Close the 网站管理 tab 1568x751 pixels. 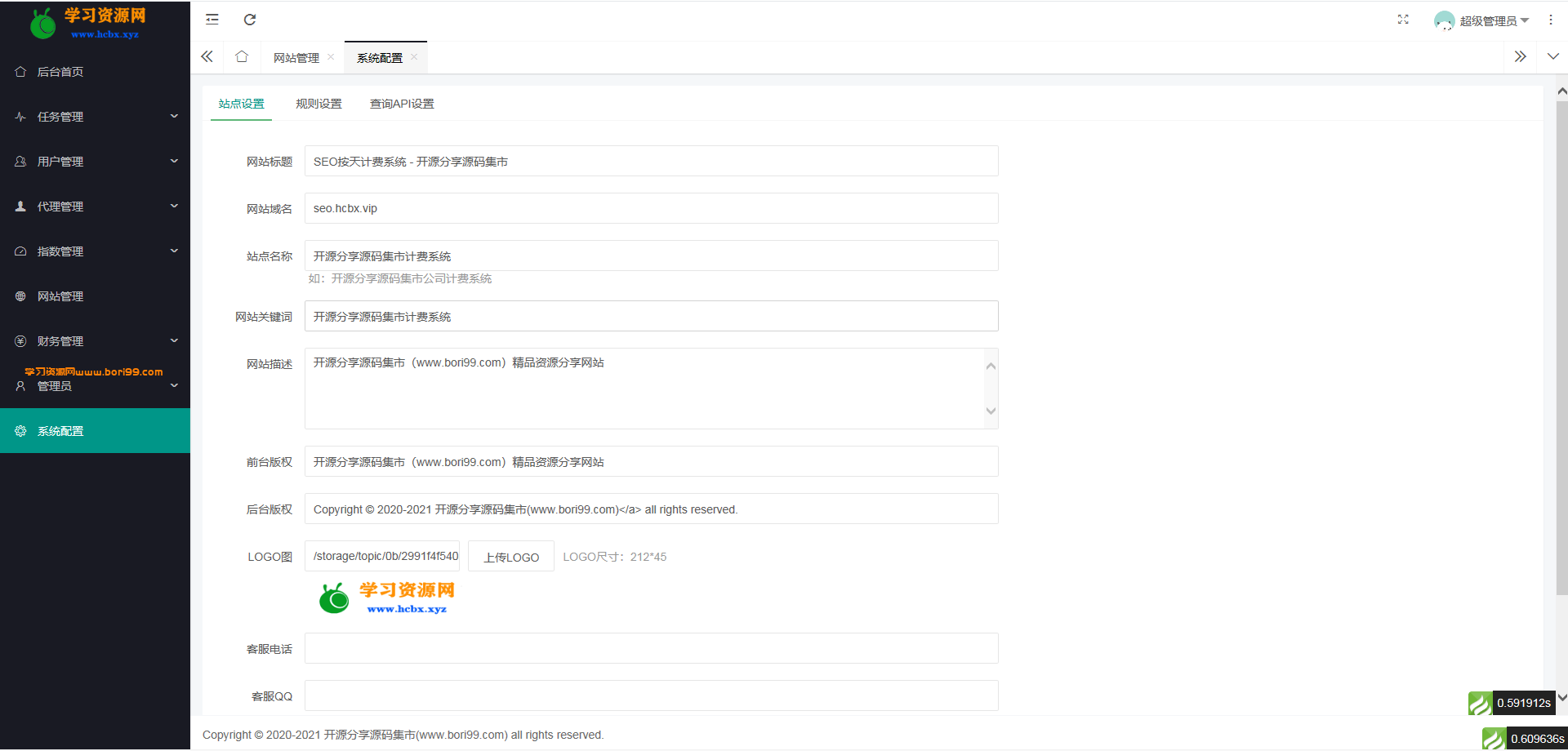[331, 57]
